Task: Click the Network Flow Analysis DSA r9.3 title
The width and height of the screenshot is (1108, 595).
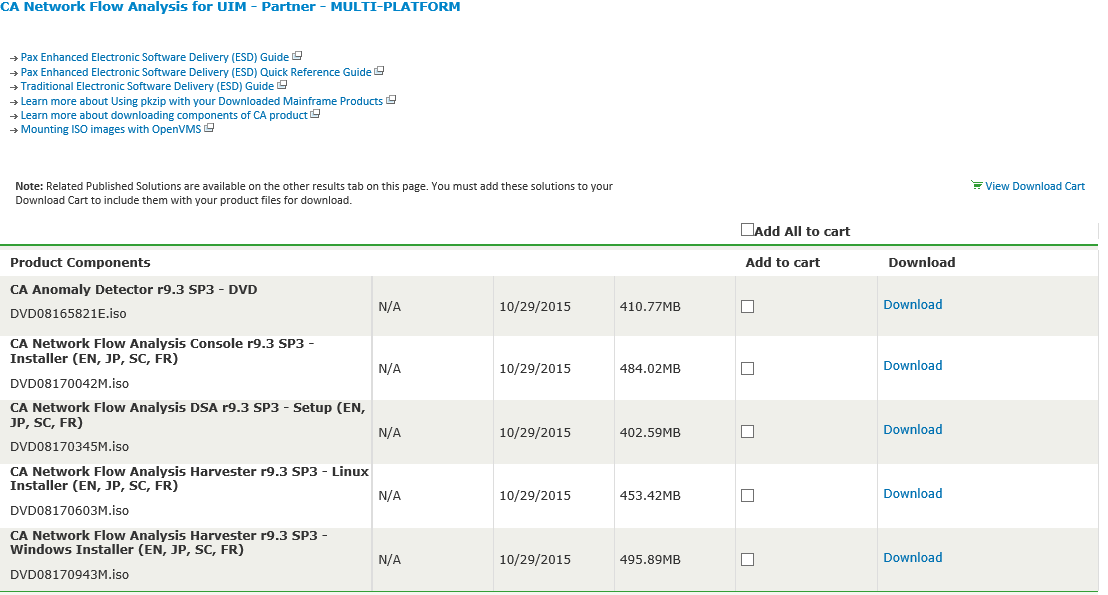Action: pyautogui.click(x=187, y=415)
